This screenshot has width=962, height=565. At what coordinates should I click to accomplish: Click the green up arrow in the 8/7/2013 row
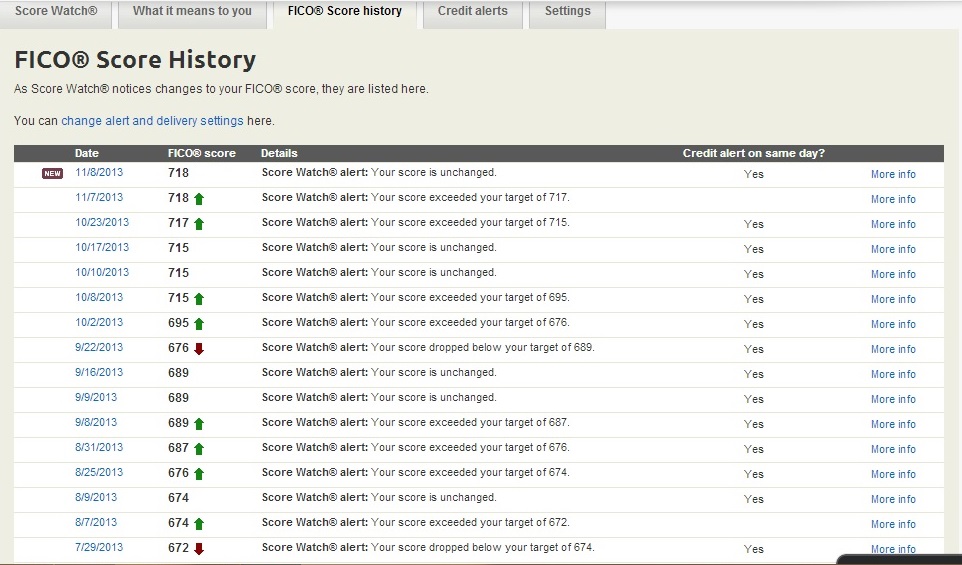point(199,523)
